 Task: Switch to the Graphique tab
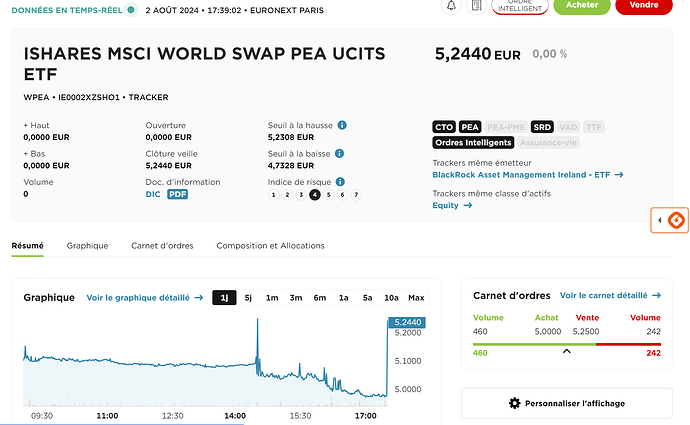coord(87,246)
